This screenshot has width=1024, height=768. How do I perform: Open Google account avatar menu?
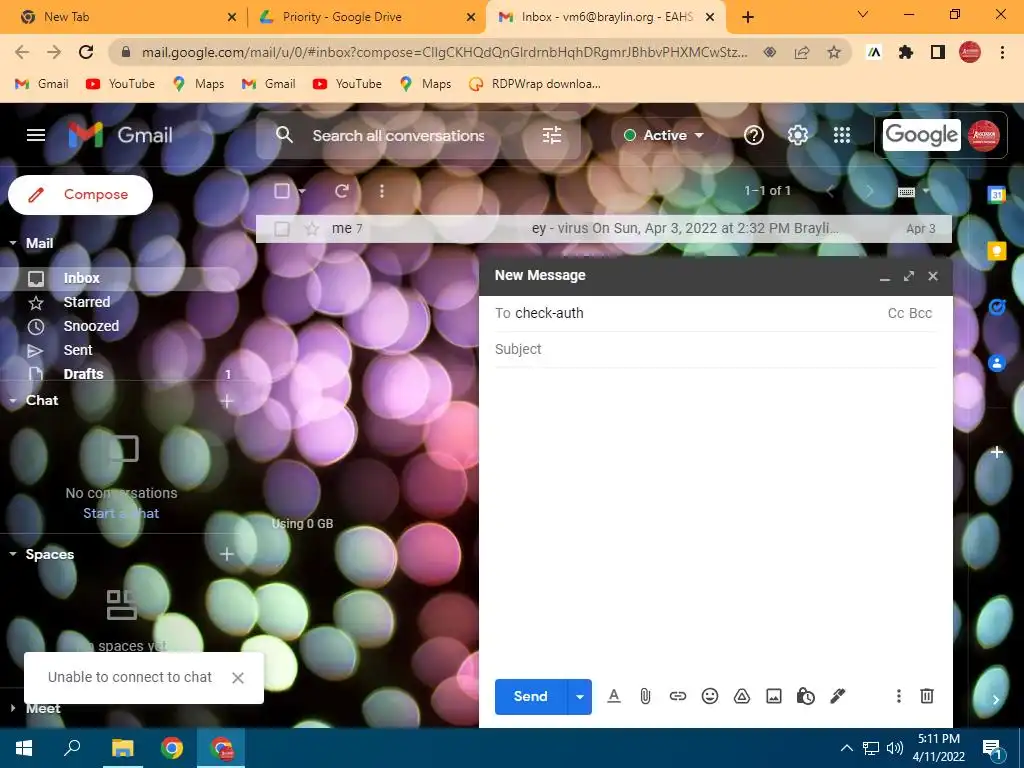pyautogui.click(x=984, y=135)
